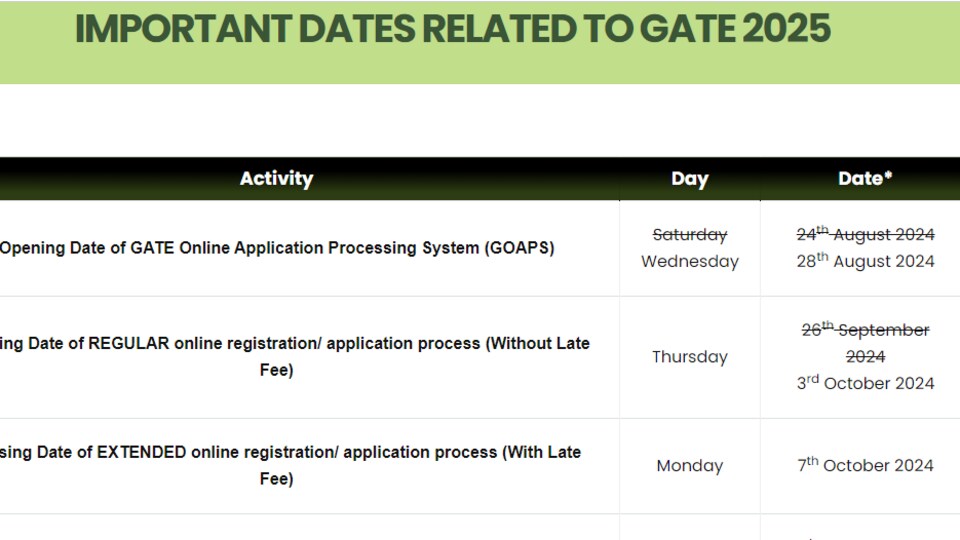The image size is (960, 540).
Task: Click Monday in the Day column
Action: (689, 466)
